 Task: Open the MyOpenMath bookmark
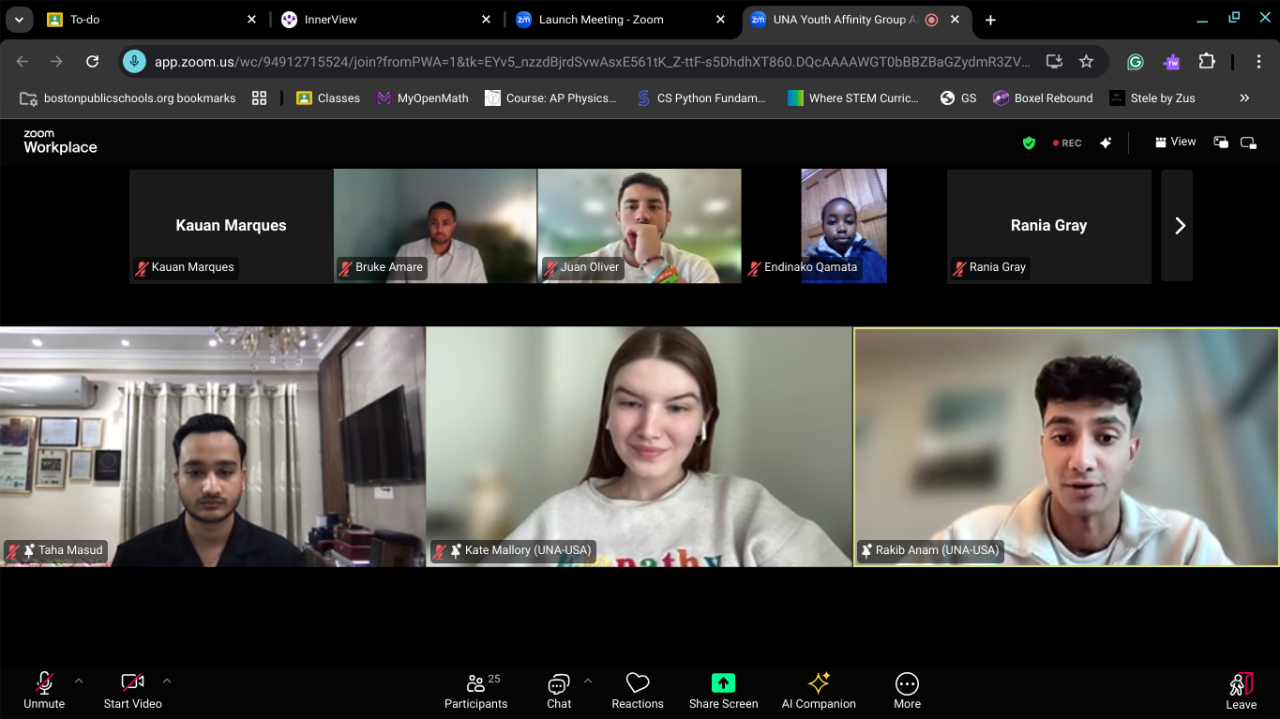[x=422, y=98]
